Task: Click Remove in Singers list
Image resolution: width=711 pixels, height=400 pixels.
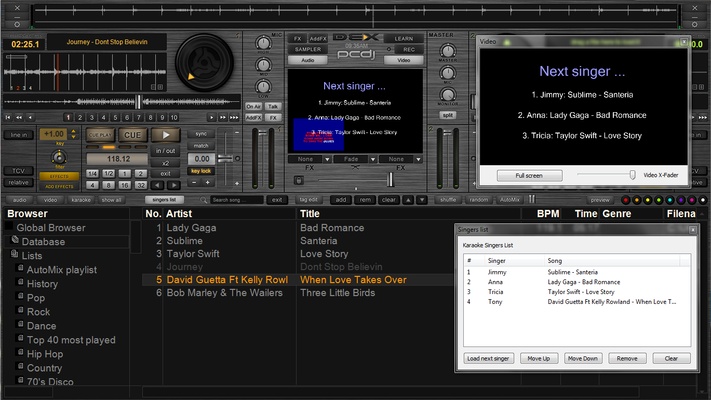Action: pyautogui.click(x=627, y=358)
